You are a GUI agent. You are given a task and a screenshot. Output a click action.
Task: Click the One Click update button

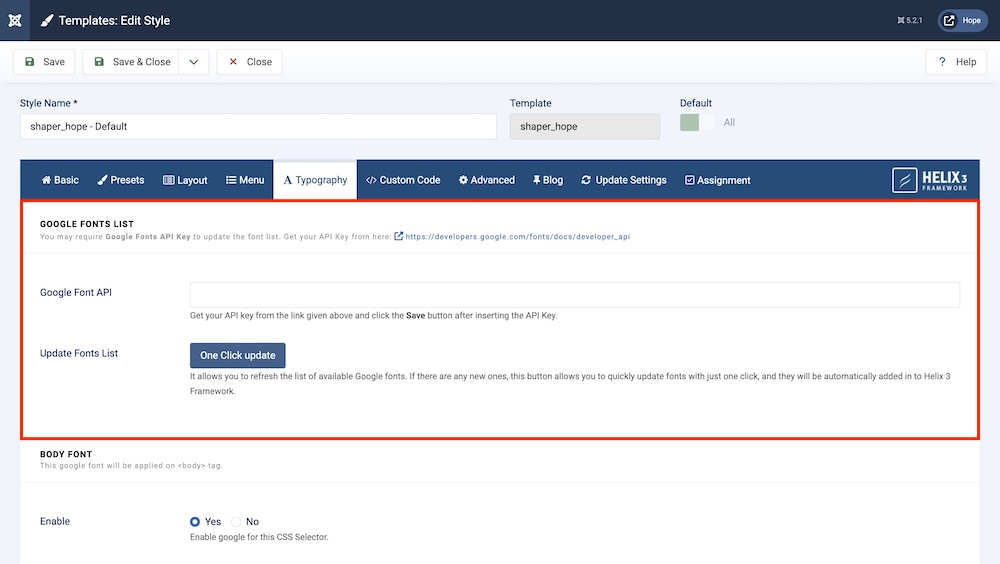point(238,355)
